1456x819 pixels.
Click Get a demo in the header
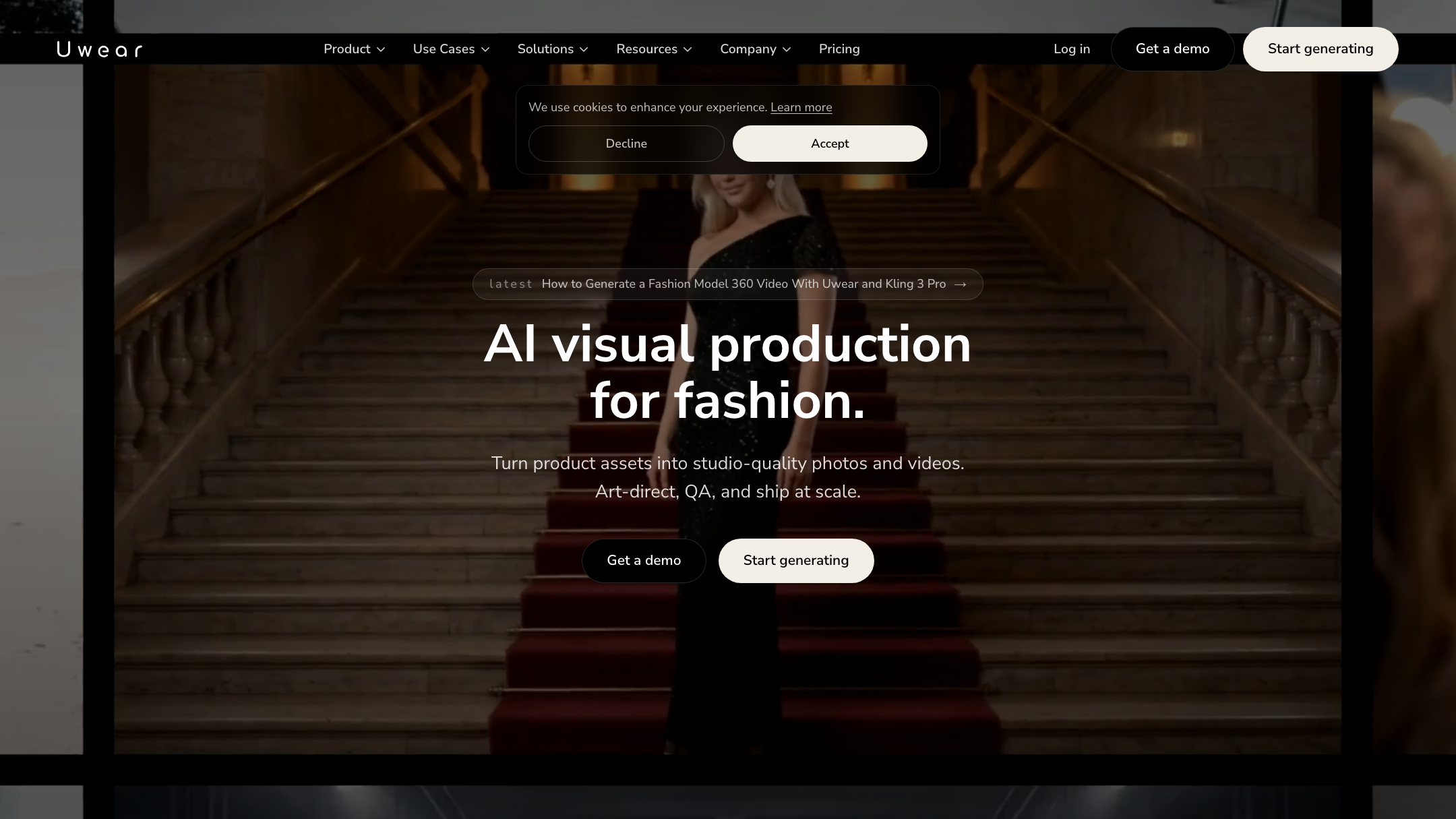click(1172, 49)
